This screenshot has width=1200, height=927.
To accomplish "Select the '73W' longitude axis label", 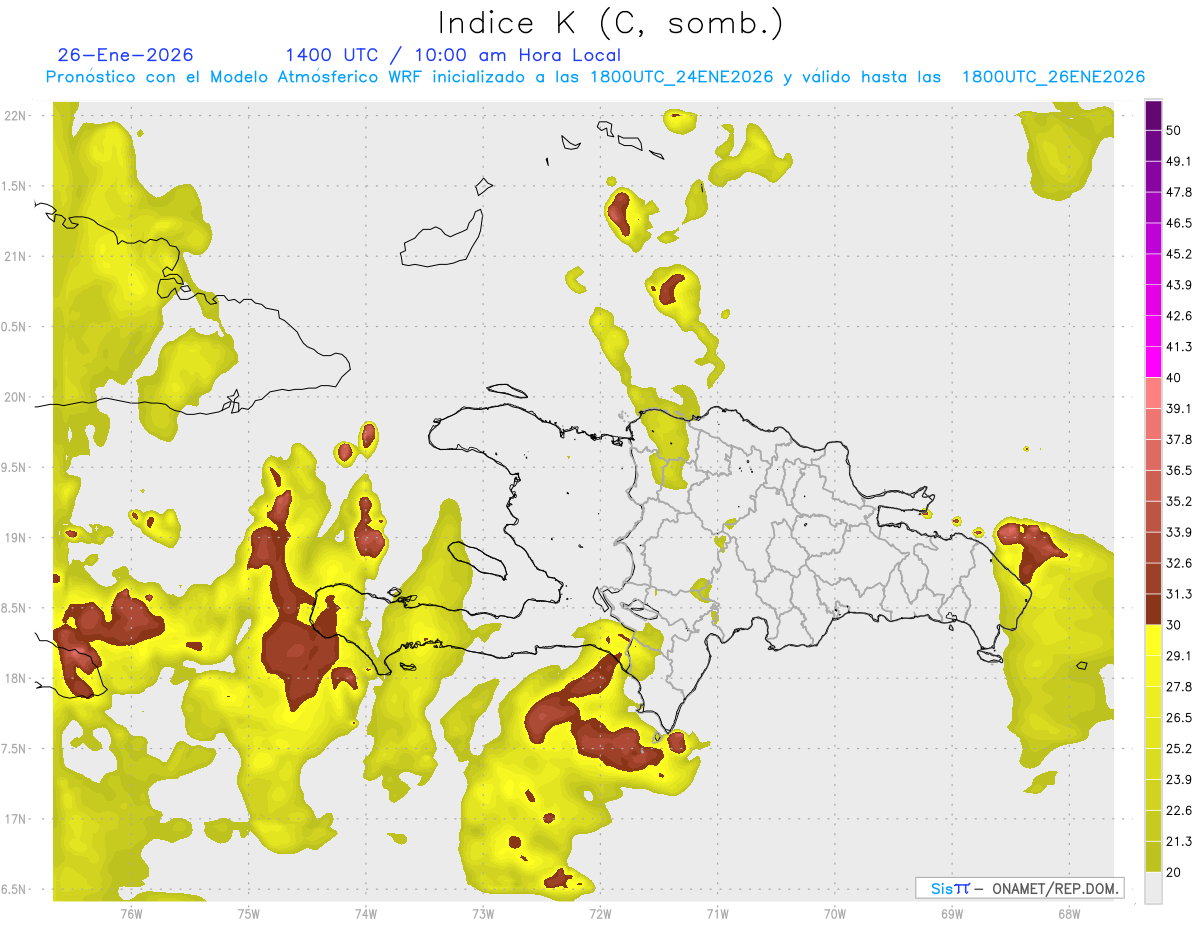I will pyautogui.click(x=483, y=913).
